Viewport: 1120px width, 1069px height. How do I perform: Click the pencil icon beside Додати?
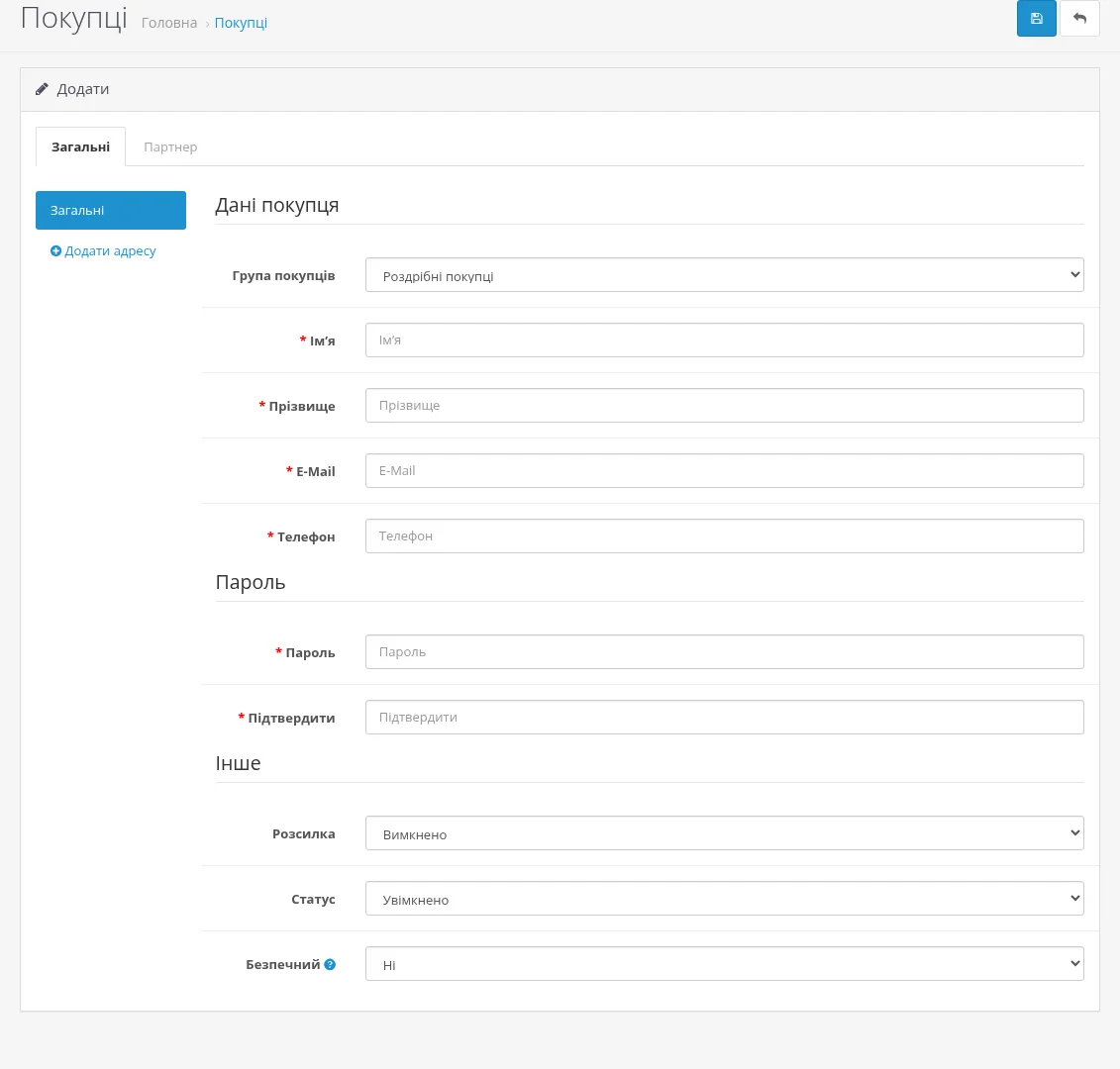pyautogui.click(x=42, y=89)
